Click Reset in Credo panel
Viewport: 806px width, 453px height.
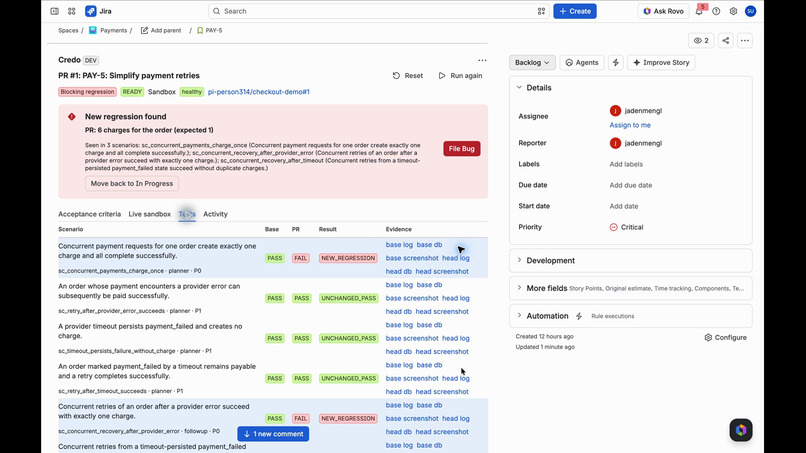pos(408,76)
